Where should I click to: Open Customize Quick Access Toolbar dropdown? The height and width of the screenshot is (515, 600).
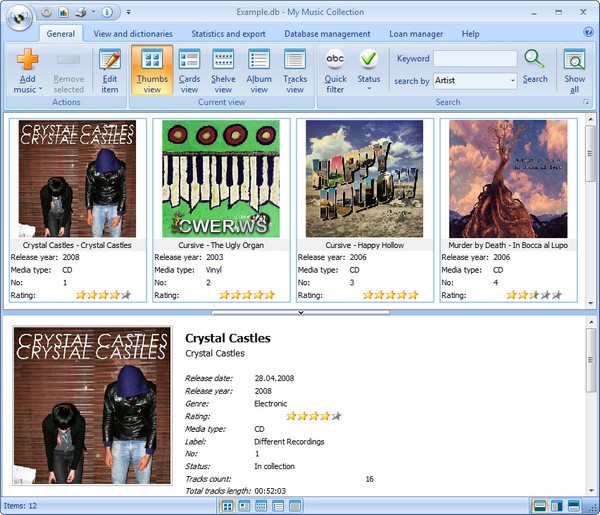[129, 12]
